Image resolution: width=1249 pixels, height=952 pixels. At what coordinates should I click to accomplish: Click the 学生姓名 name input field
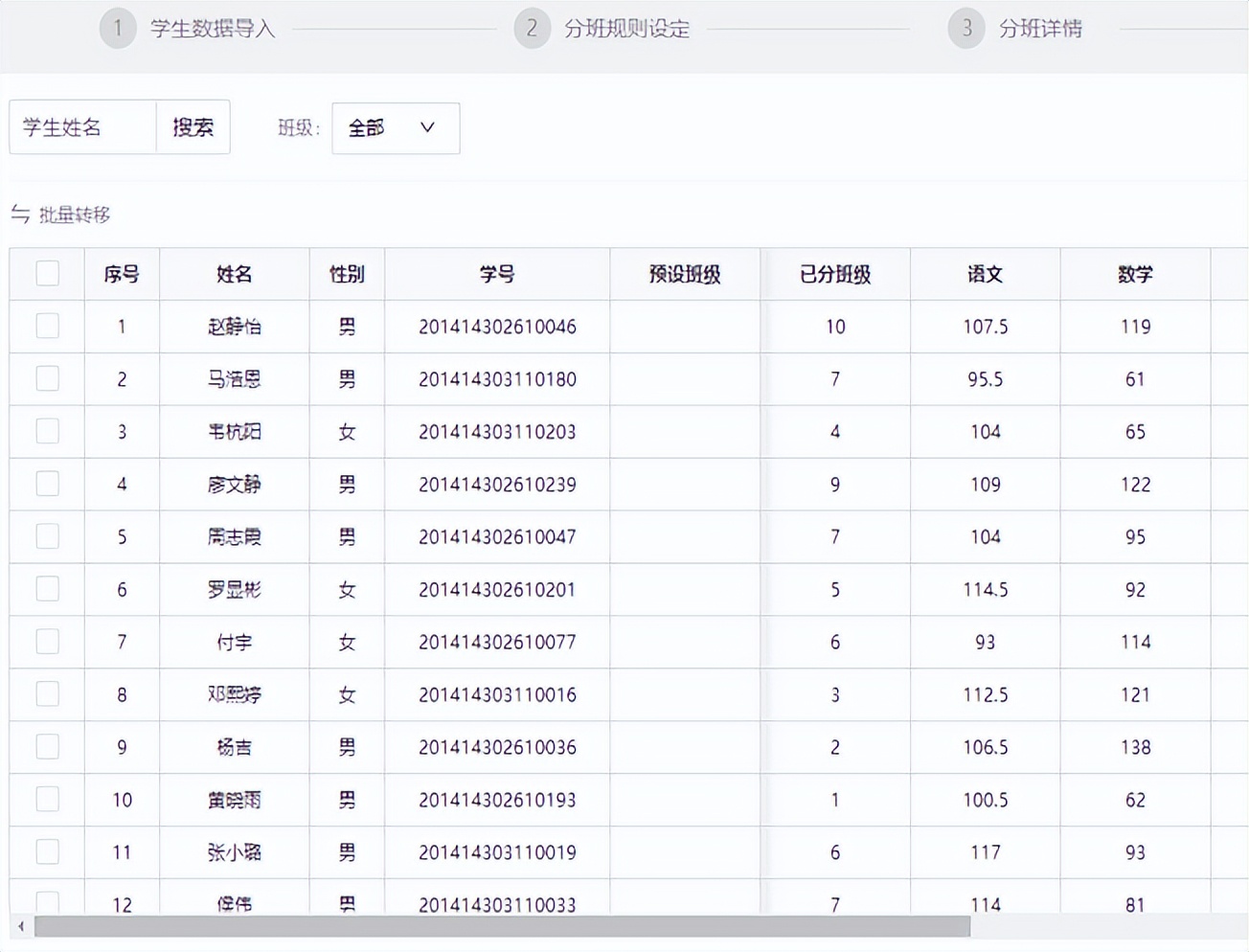(81, 126)
